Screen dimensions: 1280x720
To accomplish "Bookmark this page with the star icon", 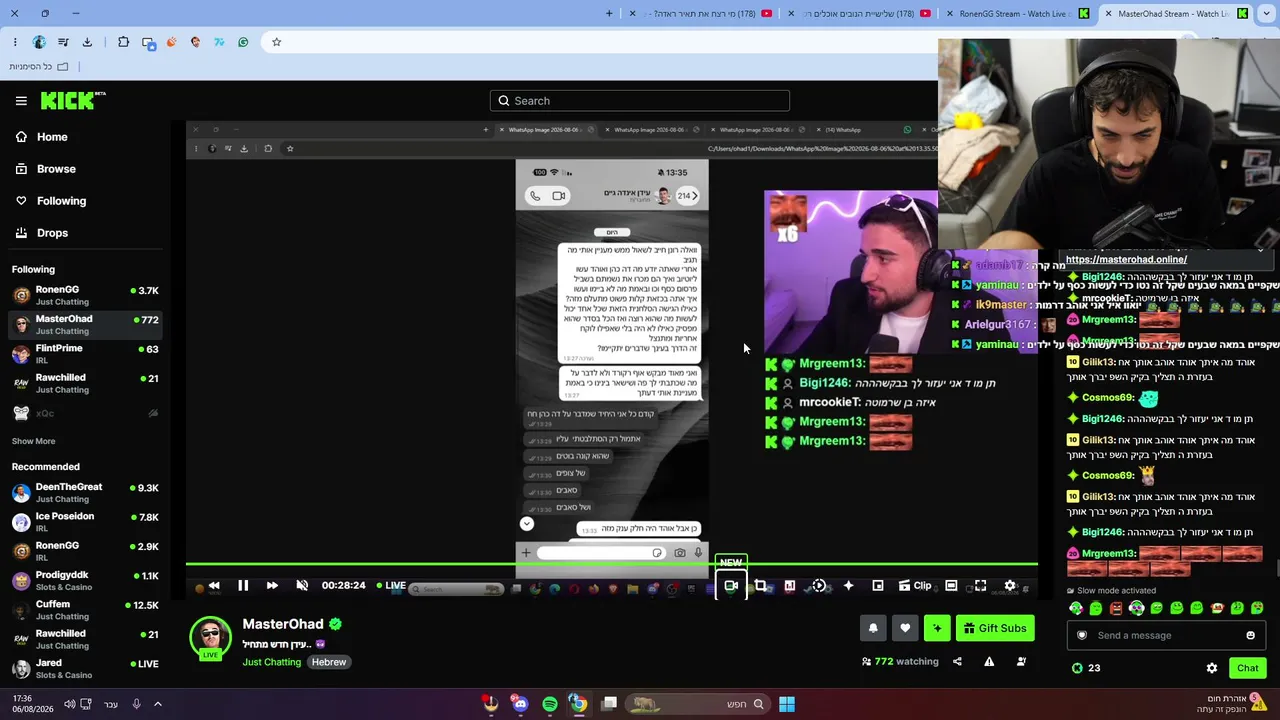I will click(x=277, y=42).
